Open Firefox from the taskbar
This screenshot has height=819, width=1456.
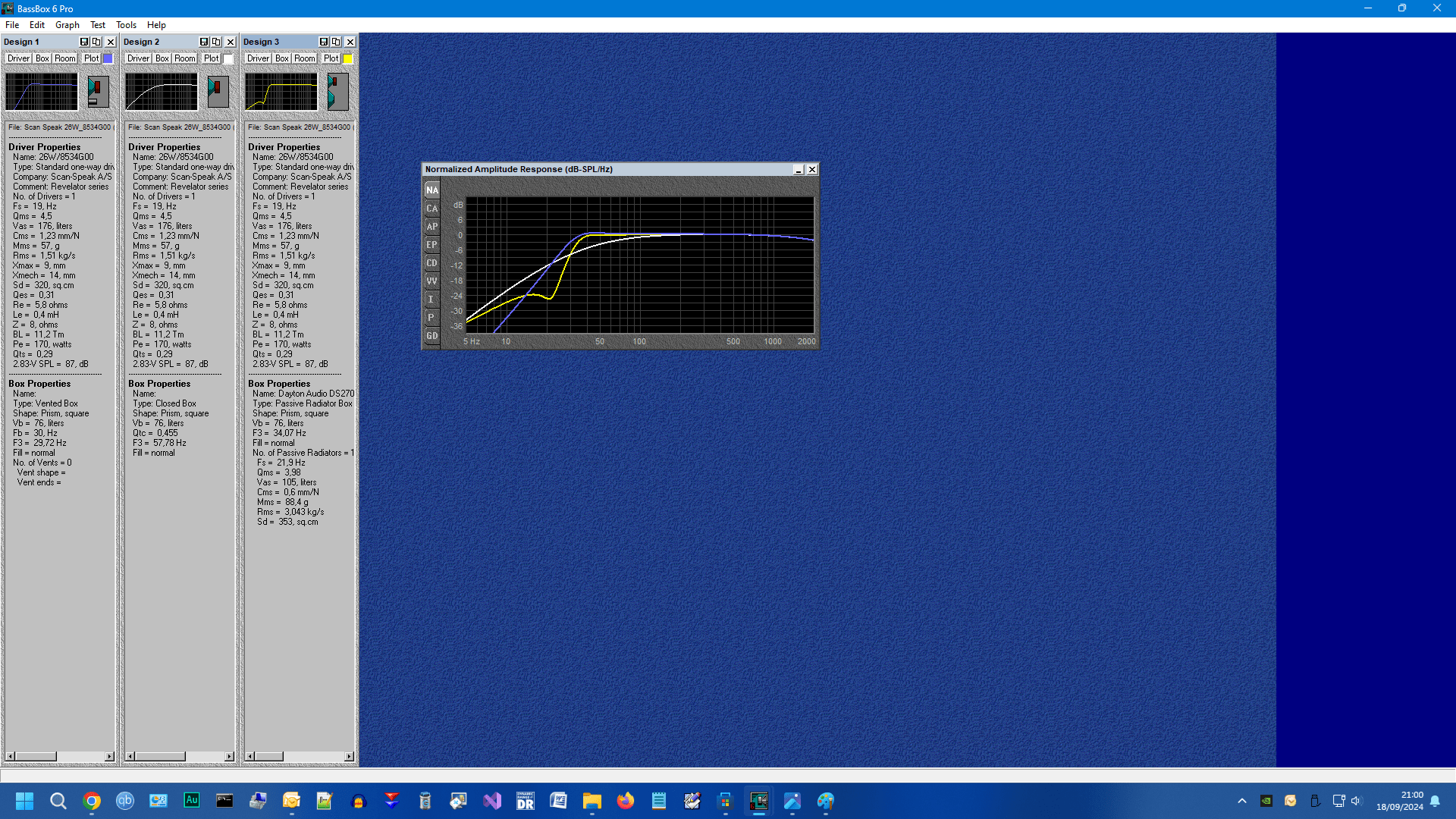[626, 801]
